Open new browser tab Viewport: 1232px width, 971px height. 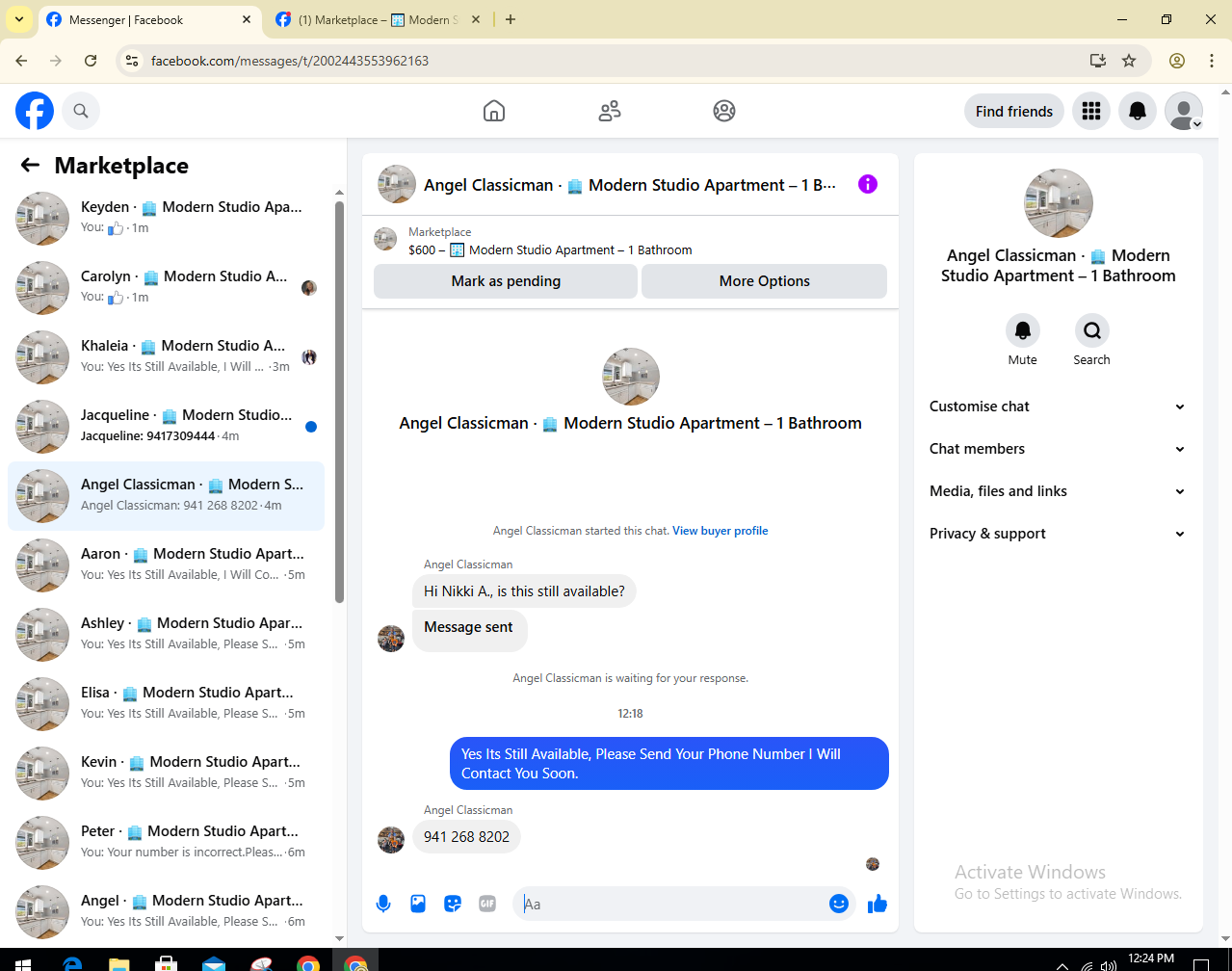tap(511, 19)
